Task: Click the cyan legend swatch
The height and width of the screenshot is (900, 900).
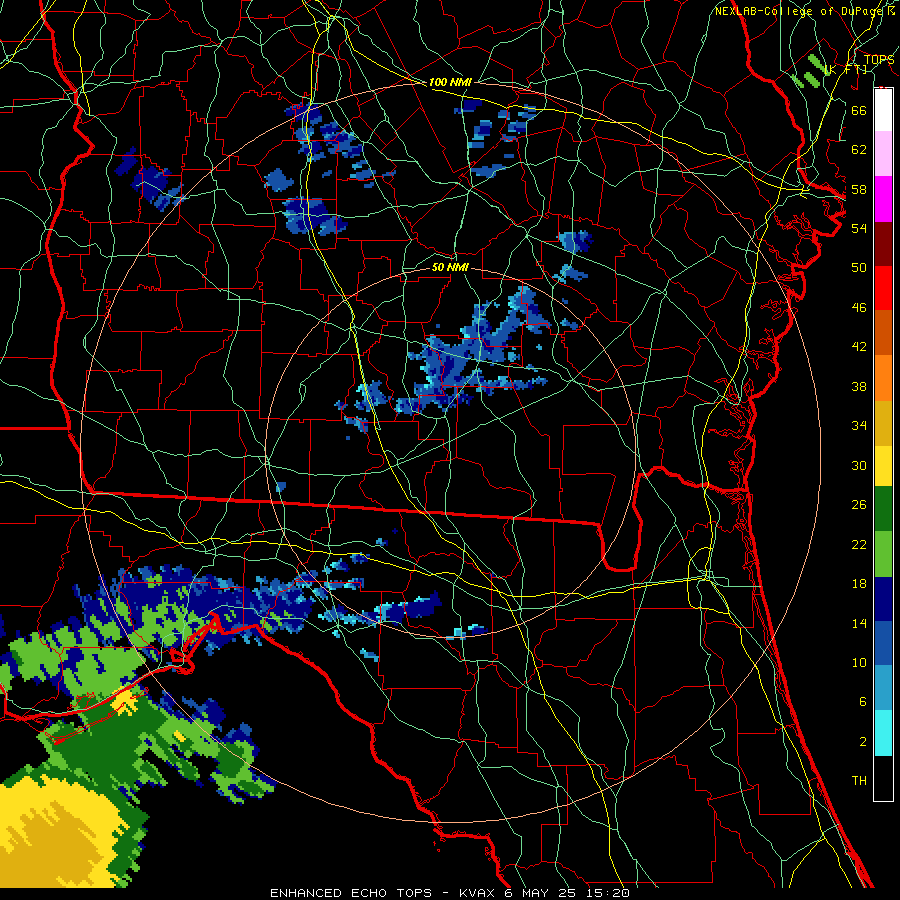Action: [883, 733]
